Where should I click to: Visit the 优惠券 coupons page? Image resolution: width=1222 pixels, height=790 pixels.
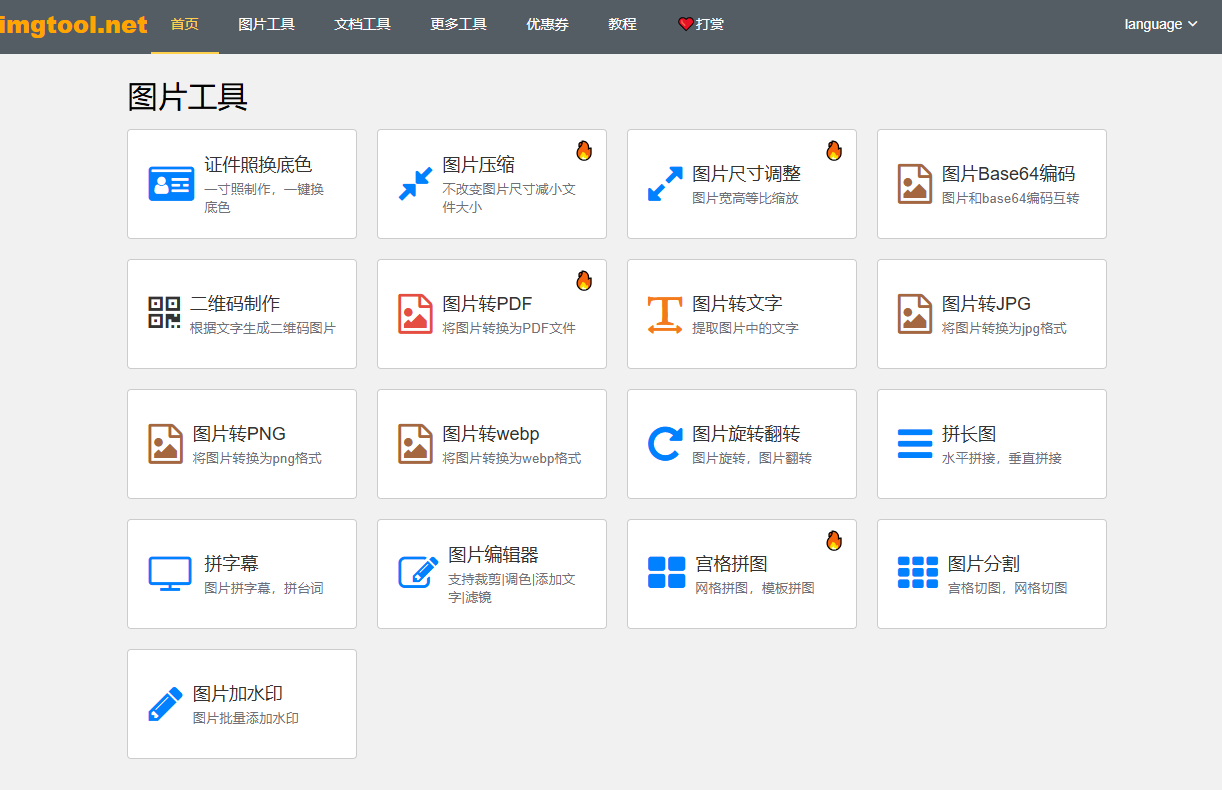coord(547,23)
